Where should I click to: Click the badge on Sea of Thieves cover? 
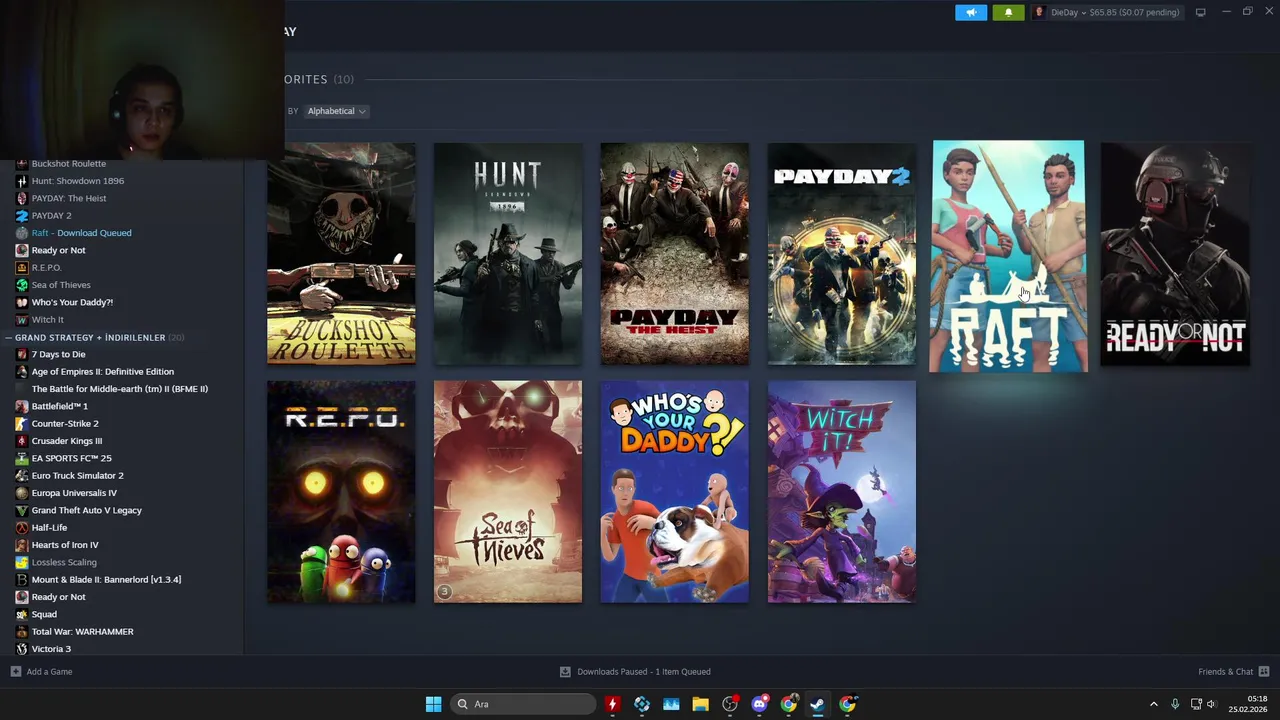(445, 591)
